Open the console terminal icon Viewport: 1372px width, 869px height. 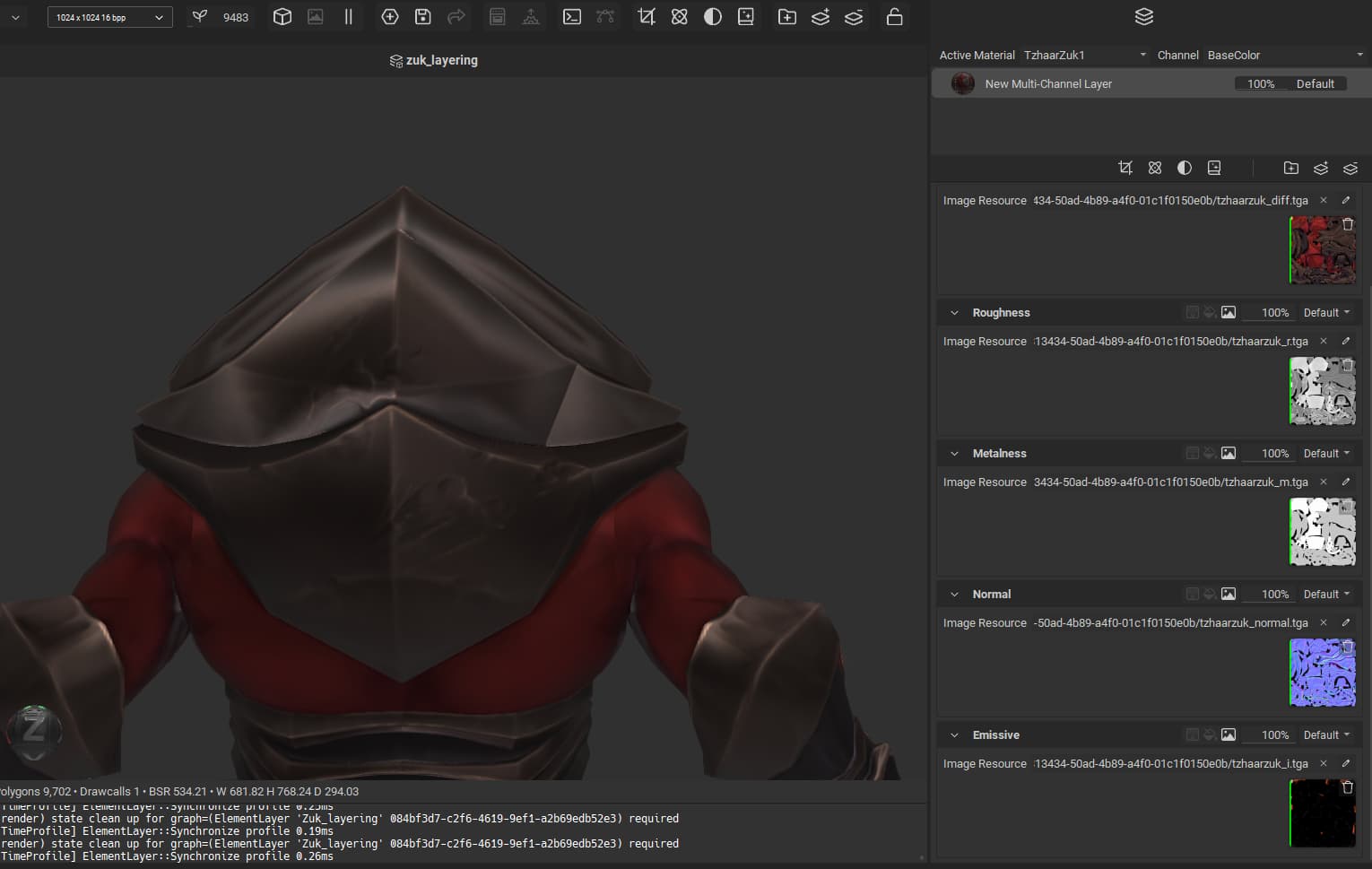coord(572,17)
